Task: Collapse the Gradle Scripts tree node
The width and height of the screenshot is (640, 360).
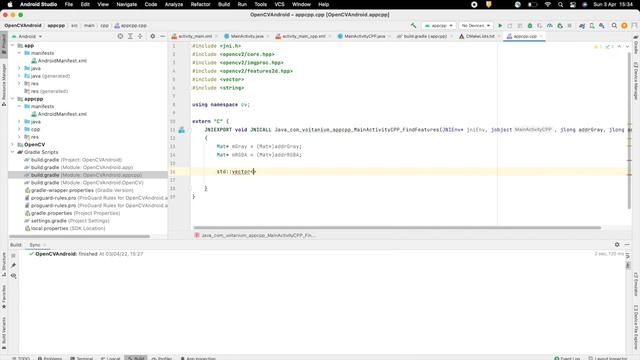Action: [x=12, y=152]
